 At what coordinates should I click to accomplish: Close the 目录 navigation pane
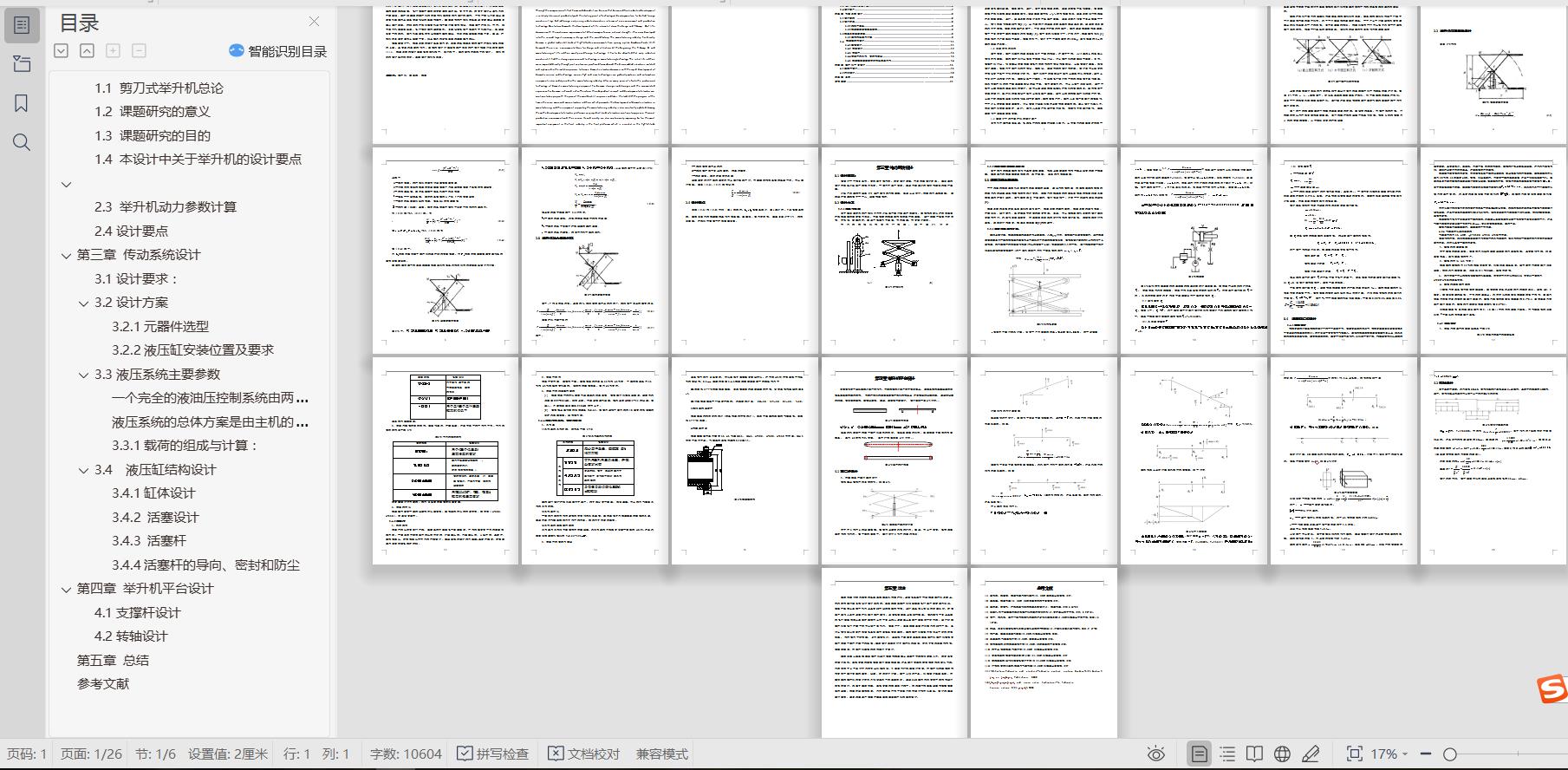click(x=314, y=22)
